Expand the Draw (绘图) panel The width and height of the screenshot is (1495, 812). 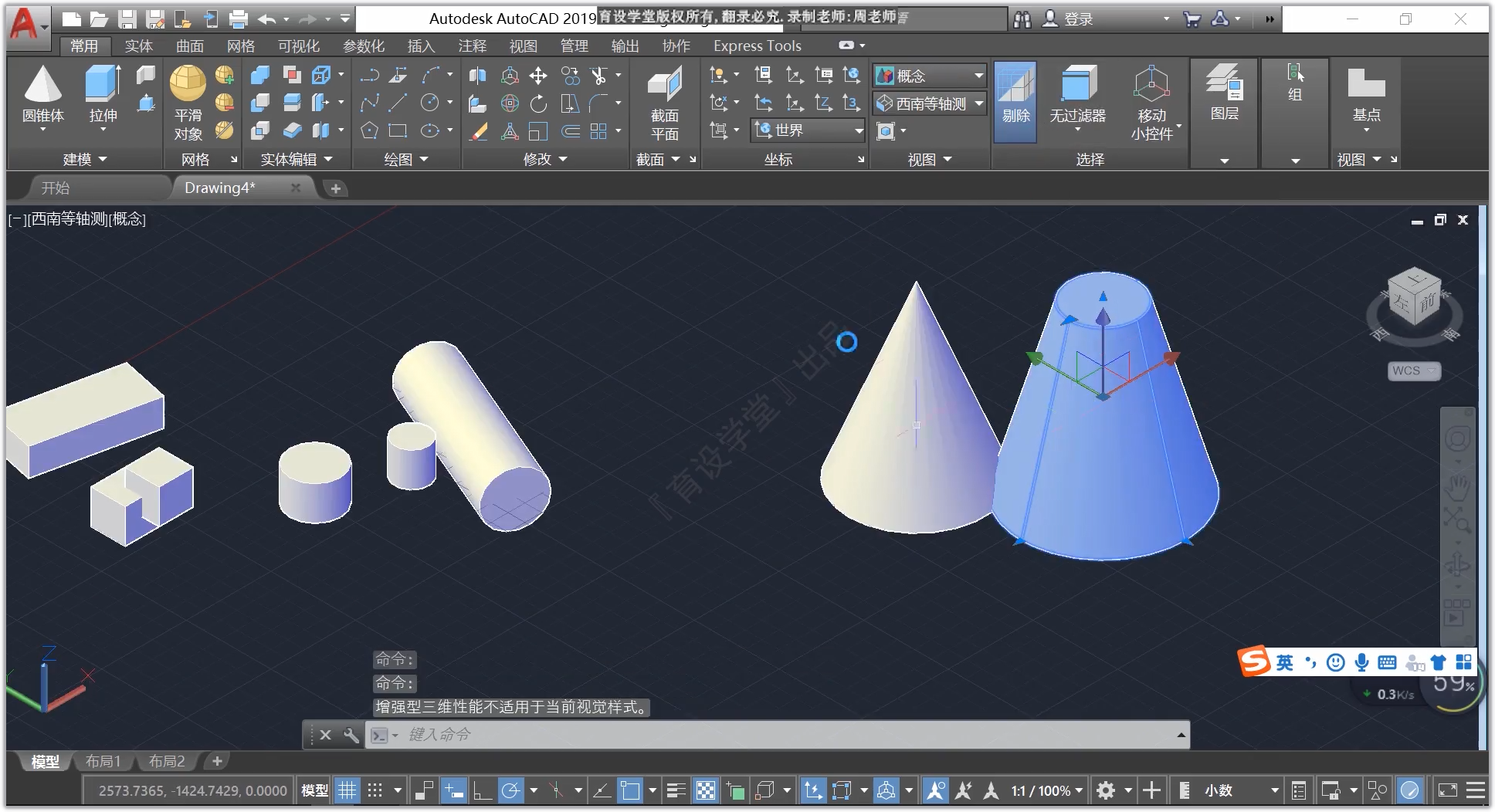[x=406, y=159]
